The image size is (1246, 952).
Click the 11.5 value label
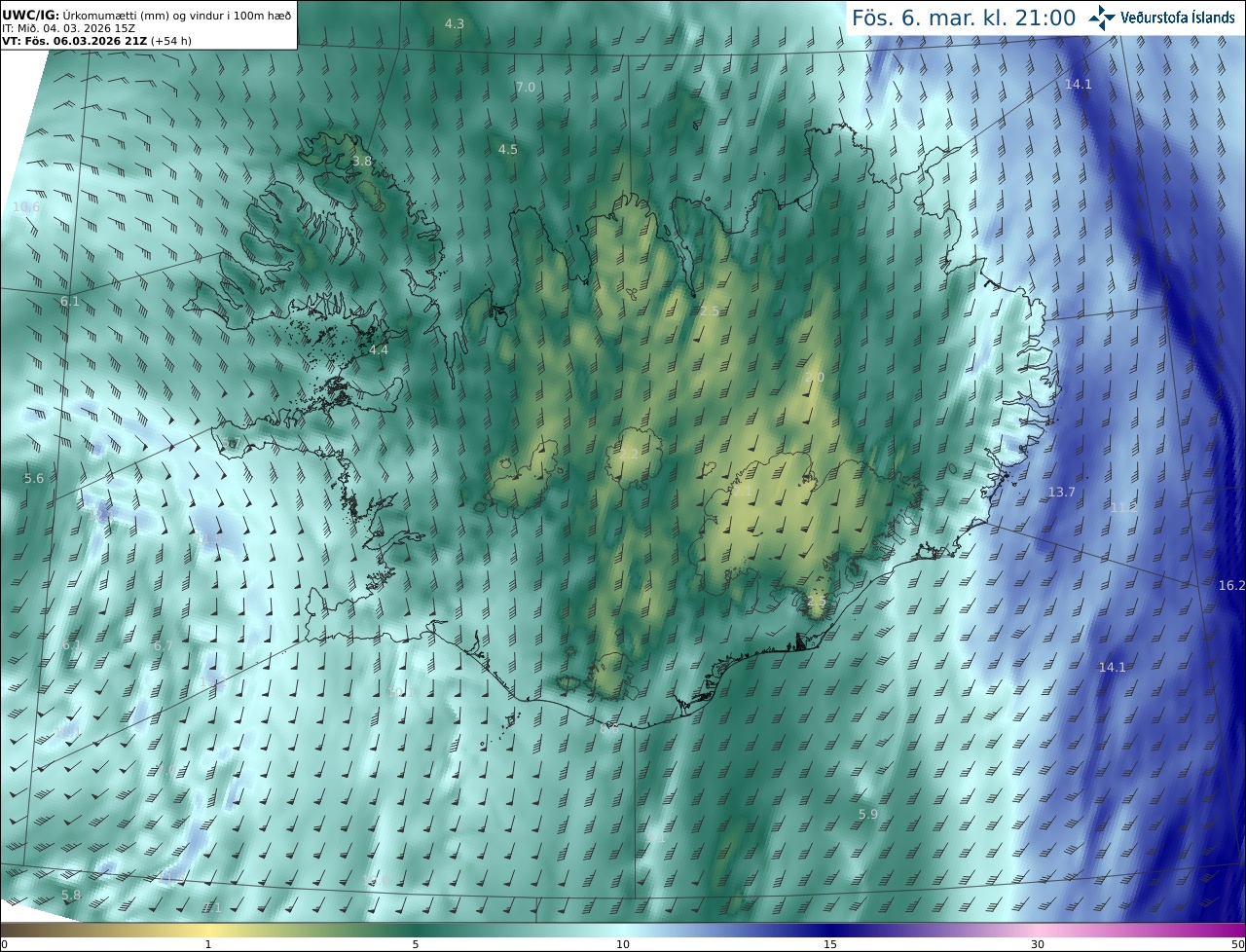pyautogui.click(x=210, y=537)
